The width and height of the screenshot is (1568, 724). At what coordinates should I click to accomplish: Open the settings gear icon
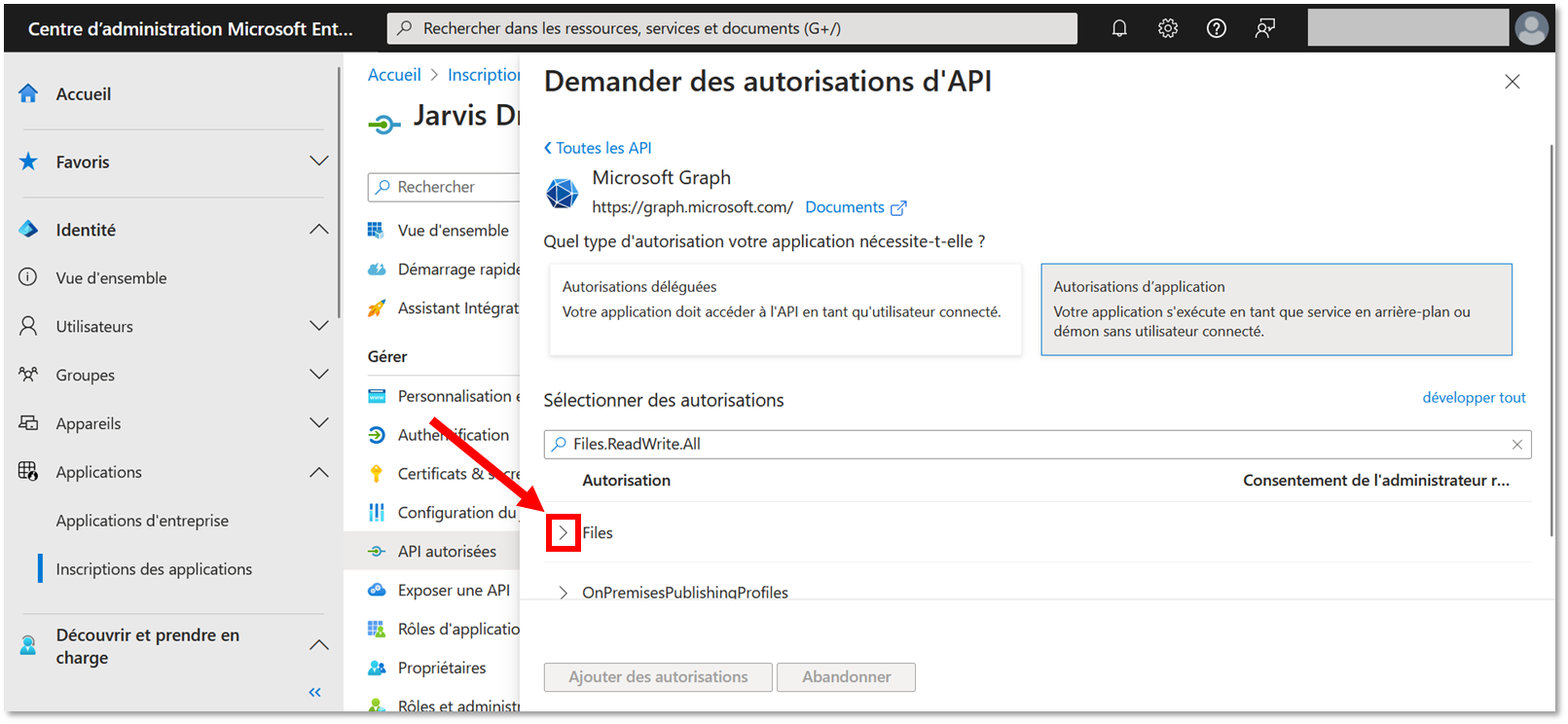1168,28
